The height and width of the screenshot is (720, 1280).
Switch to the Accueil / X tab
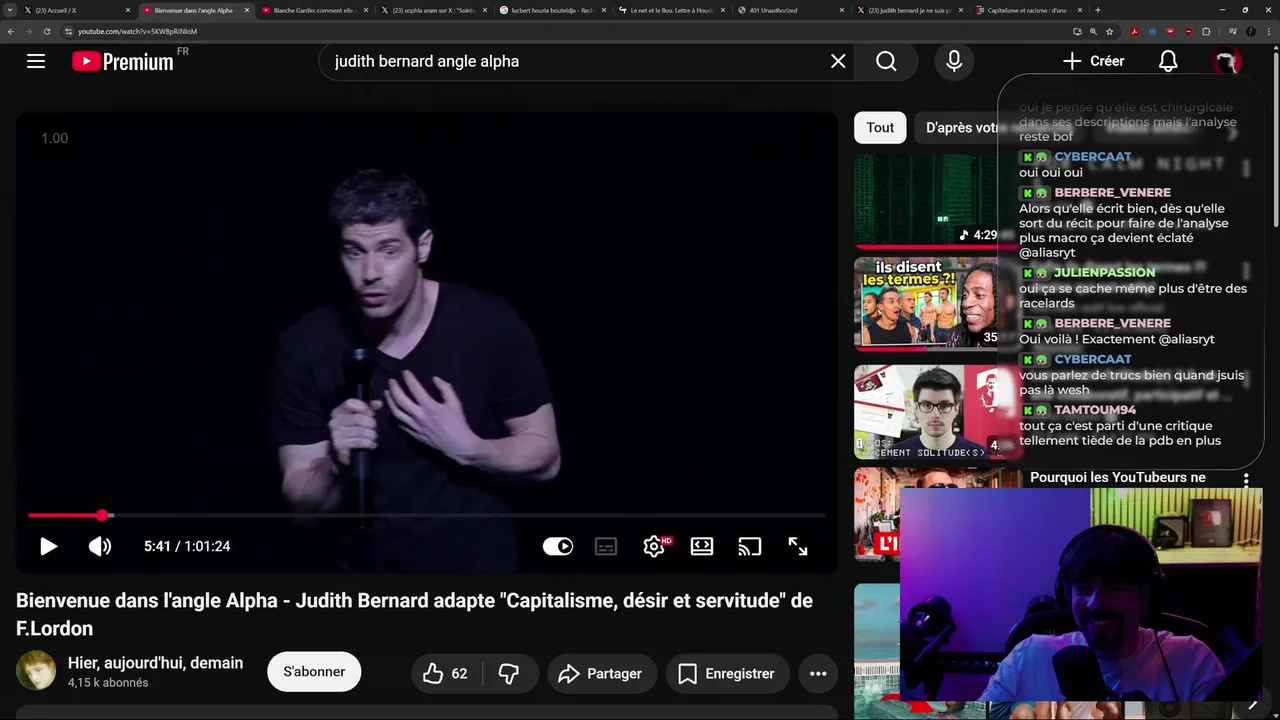(x=75, y=10)
